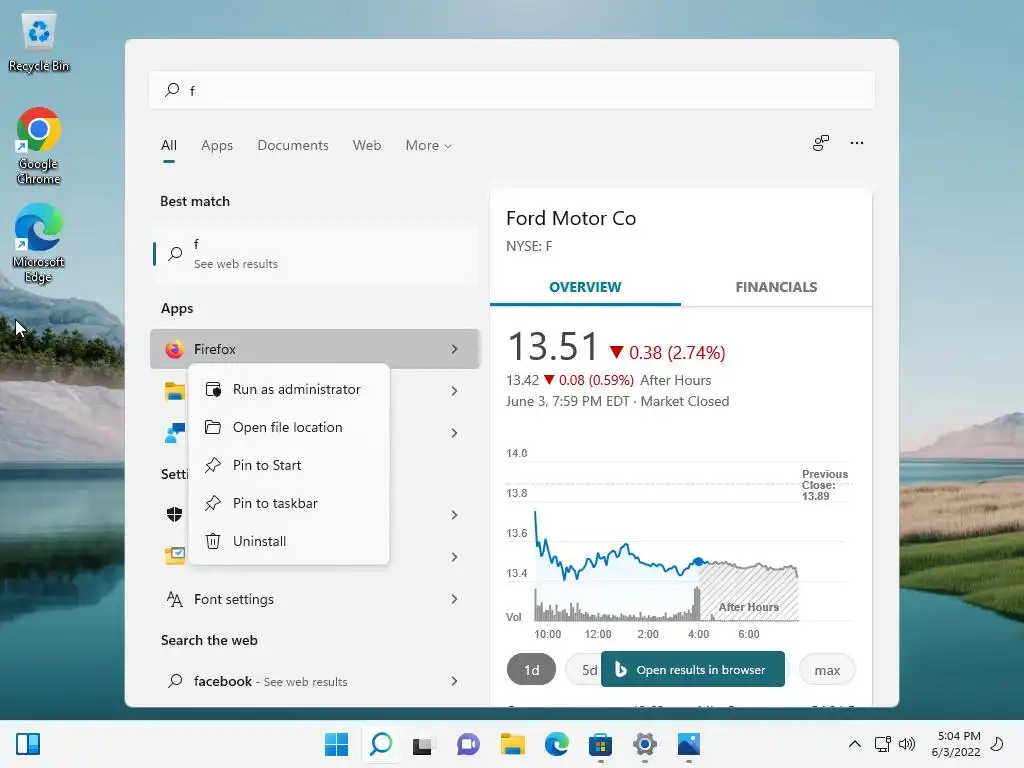
Task: Open the More filter dropdown
Action: [x=428, y=146]
